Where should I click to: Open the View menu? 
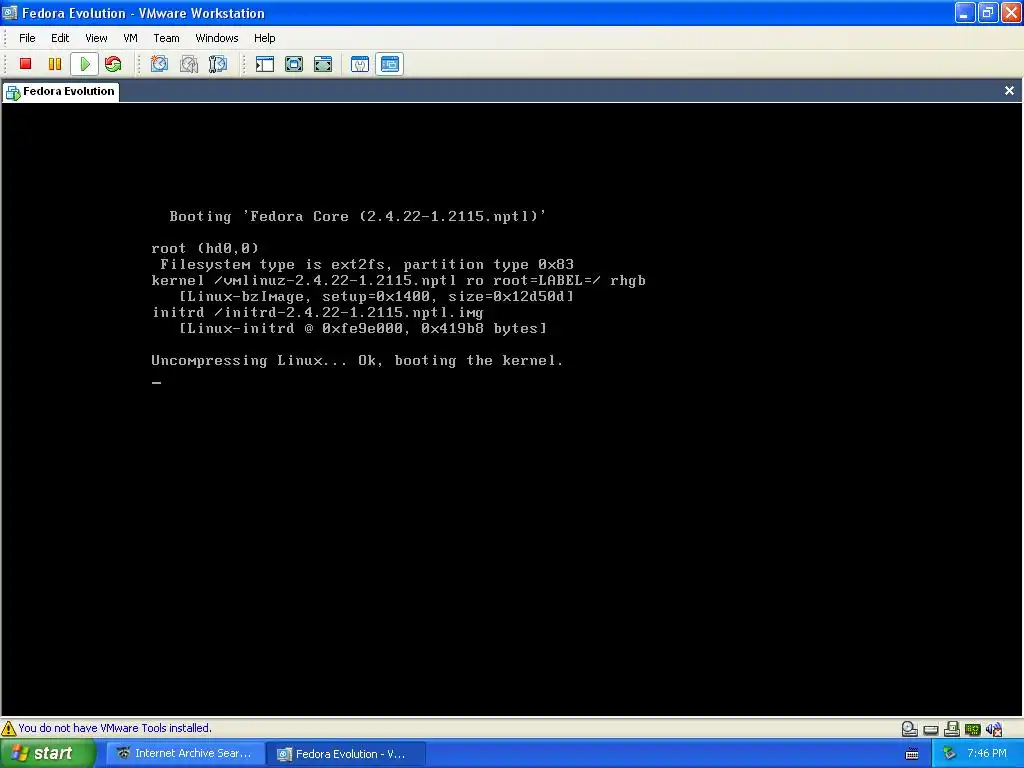point(96,38)
